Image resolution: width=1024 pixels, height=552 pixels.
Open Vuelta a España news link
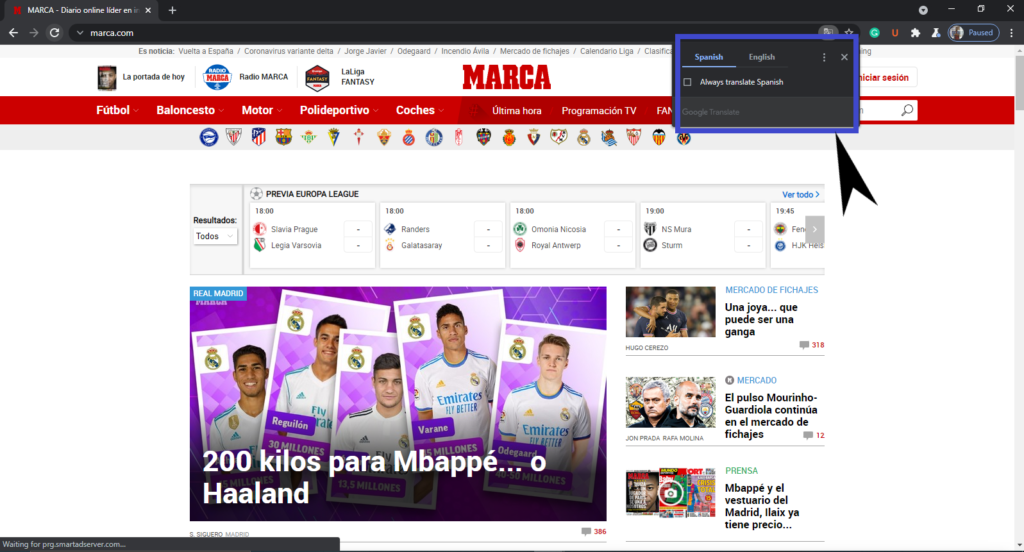point(205,51)
